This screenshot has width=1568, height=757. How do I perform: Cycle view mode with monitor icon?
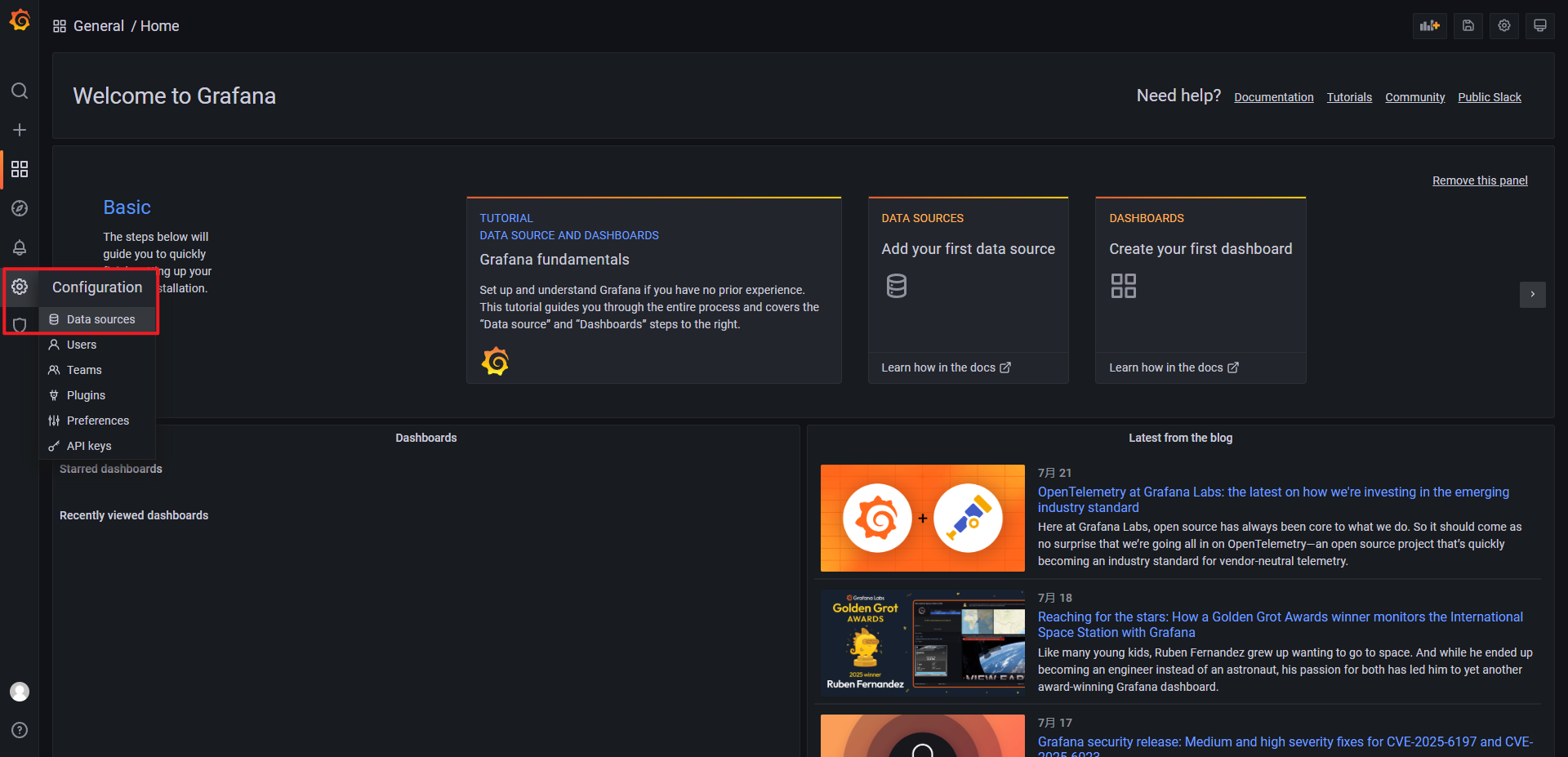click(x=1540, y=25)
